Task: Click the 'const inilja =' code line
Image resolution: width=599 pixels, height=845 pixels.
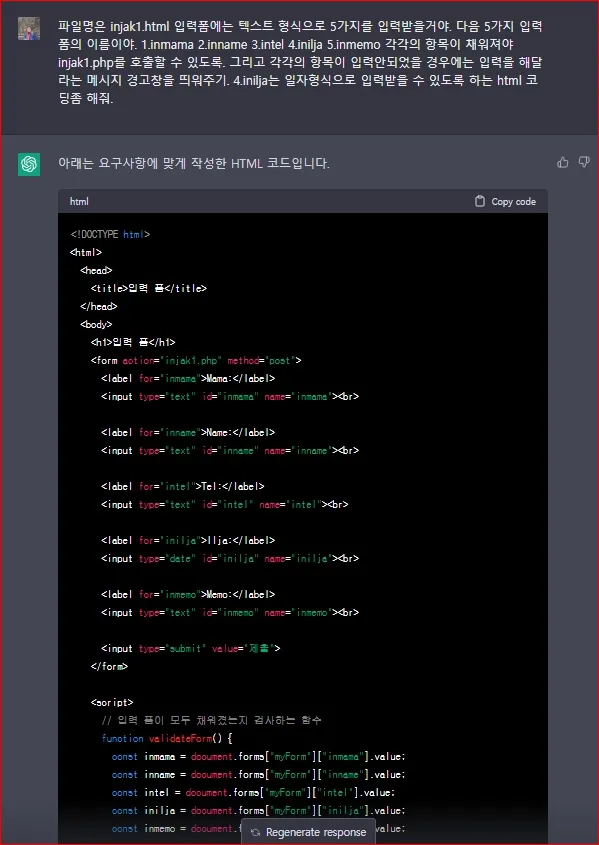Action: [x=259, y=811]
